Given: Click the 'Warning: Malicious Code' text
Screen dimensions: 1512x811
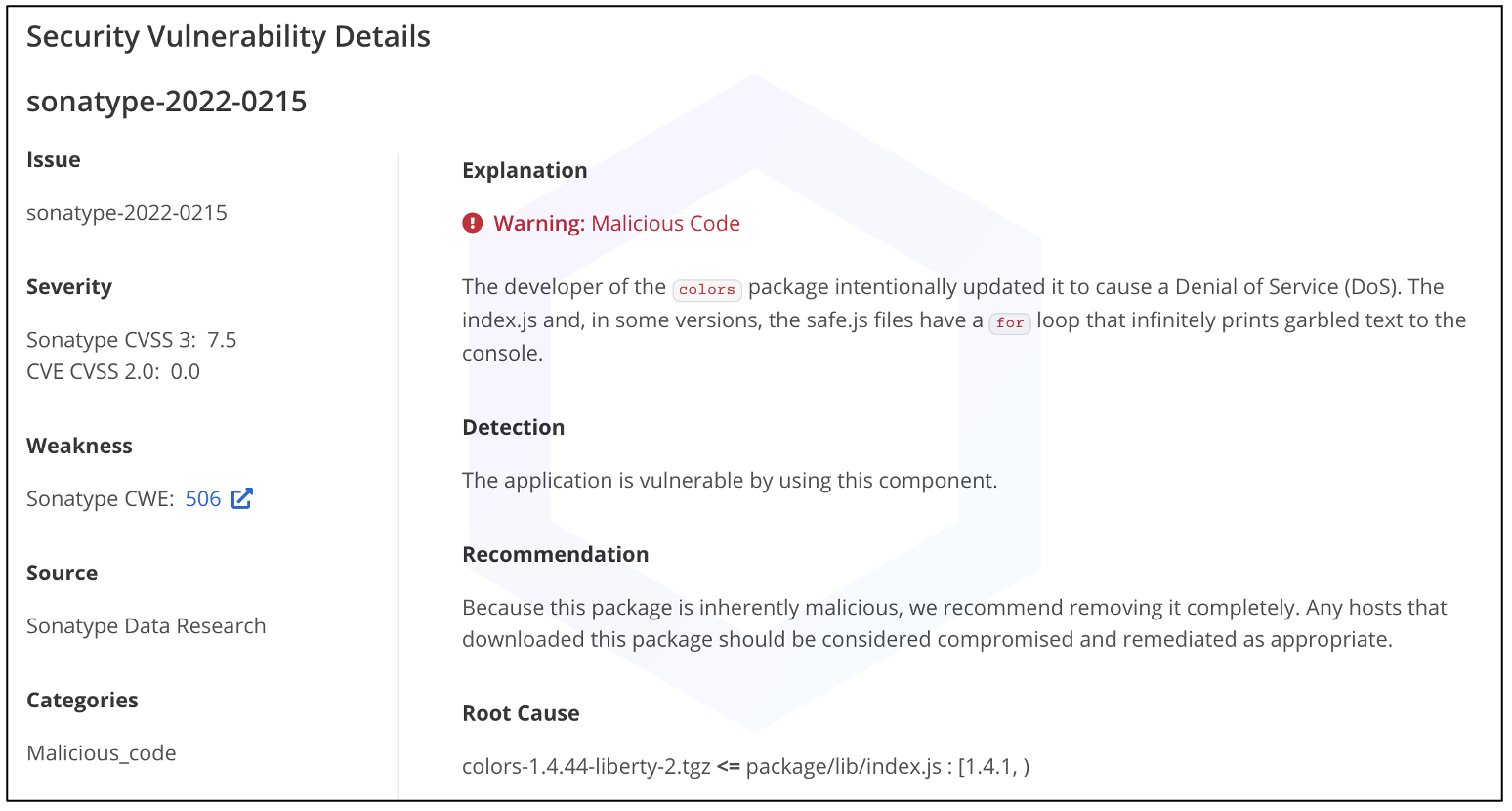Looking at the screenshot, I should tap(616, 224).
